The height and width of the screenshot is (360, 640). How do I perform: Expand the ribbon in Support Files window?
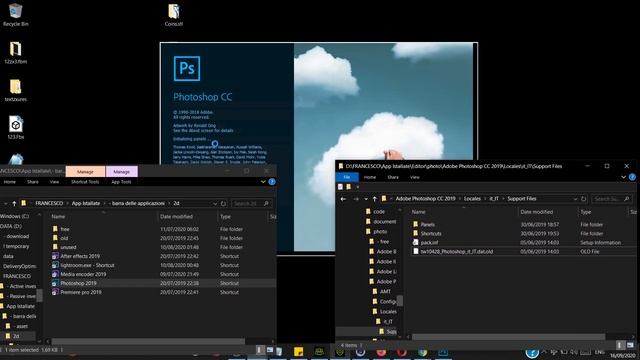623,177
